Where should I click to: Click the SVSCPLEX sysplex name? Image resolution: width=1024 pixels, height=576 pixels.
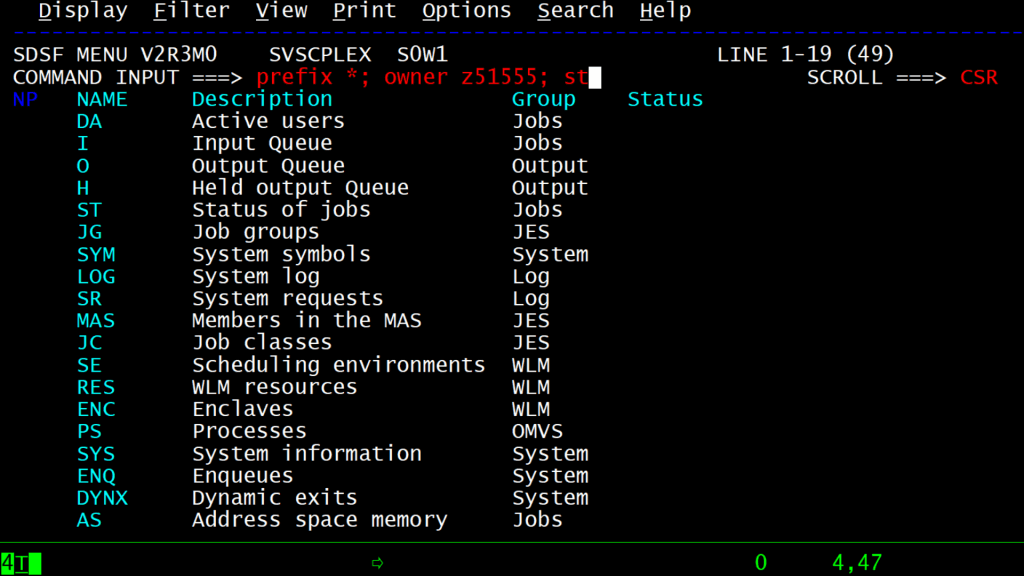click(320, 55)
